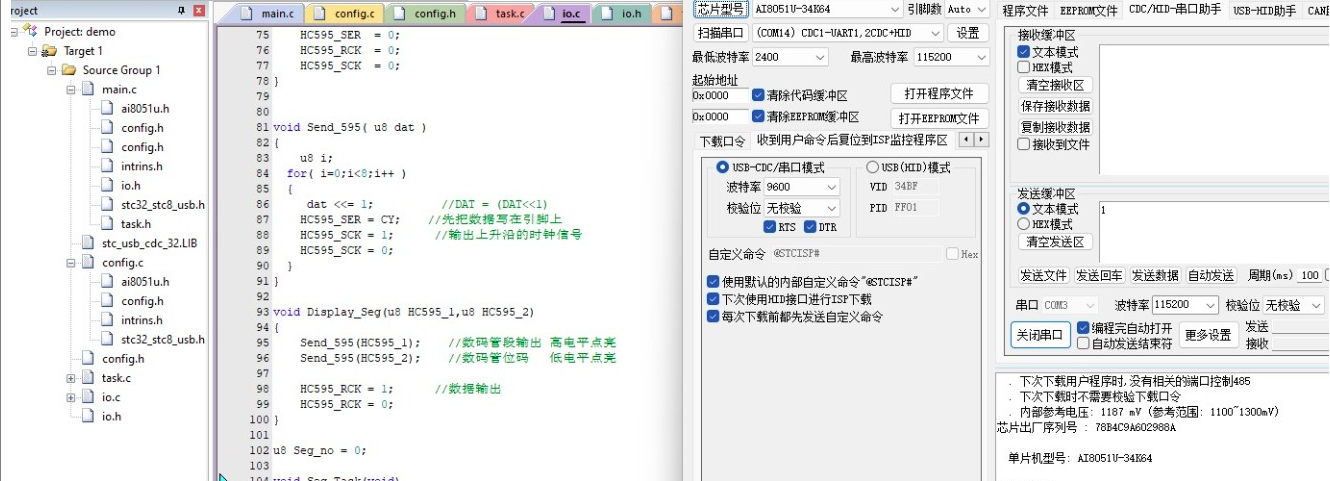Open the 程序文件 tab
Viewport: 1330px width, 481px height.
1025,10
